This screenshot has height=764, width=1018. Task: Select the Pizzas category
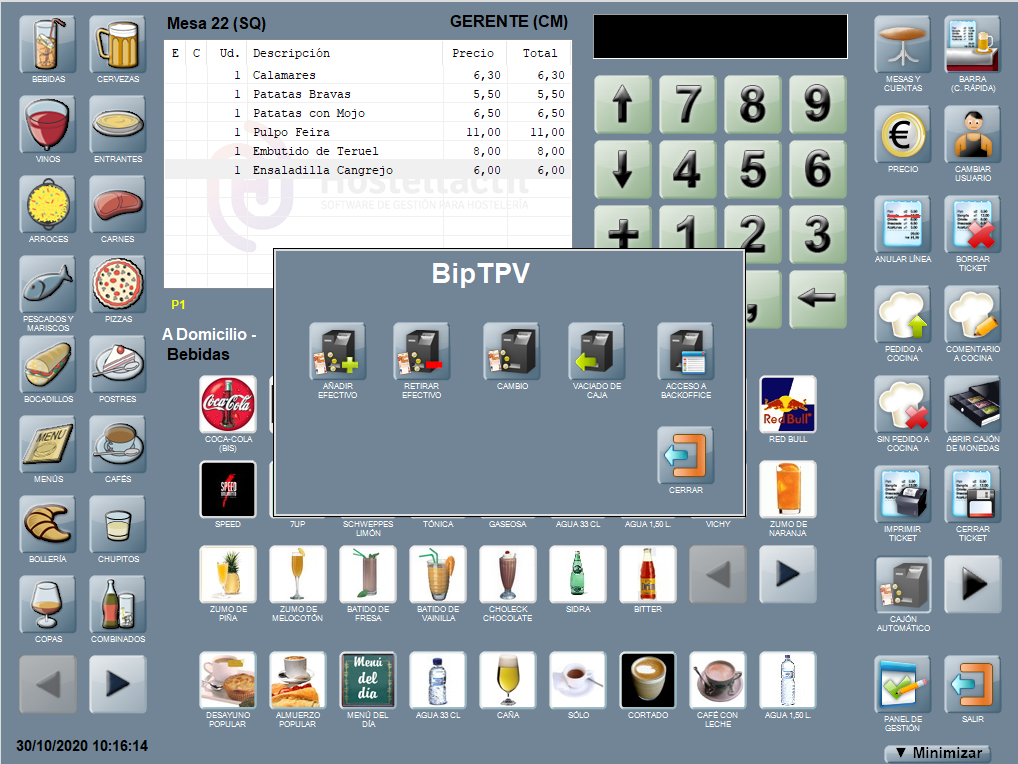click(x=118, y=285)
